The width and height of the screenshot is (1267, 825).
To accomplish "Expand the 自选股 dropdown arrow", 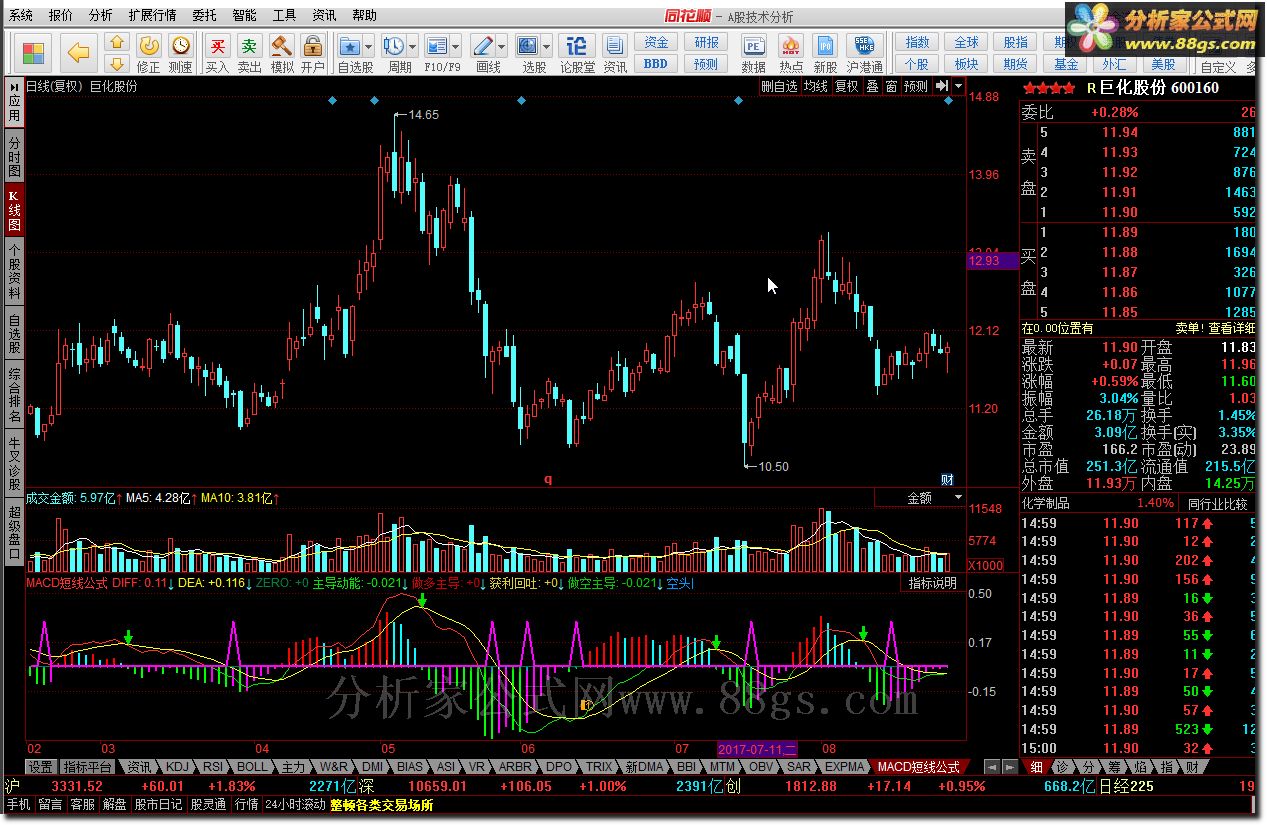I will 368,46.
